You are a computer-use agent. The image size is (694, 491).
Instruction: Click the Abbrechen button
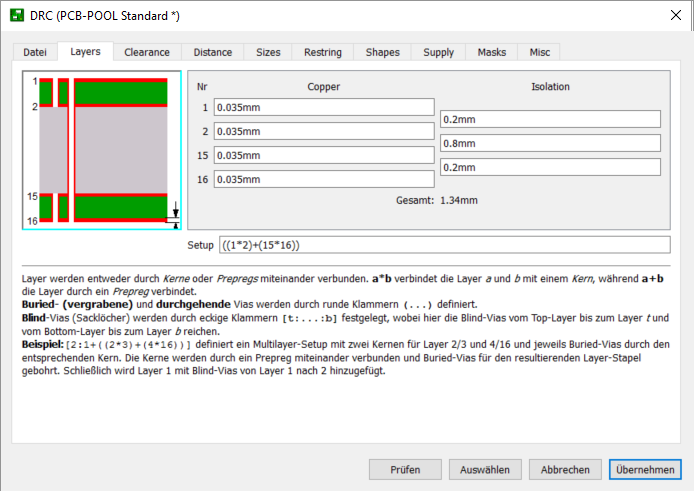pos(565,469)
